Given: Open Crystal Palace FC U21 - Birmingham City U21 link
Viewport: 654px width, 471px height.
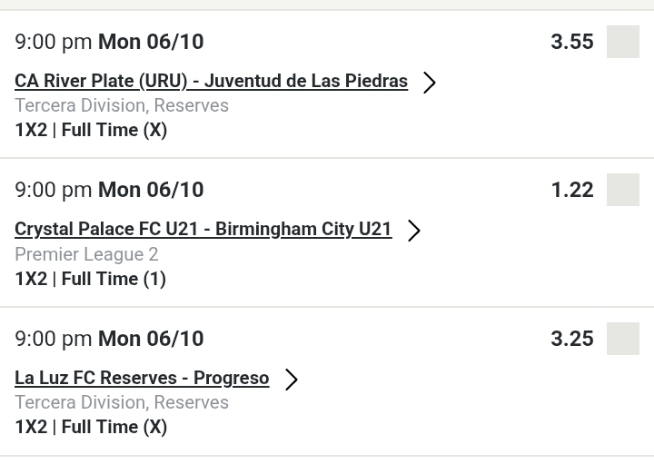Looking at the screenshot, I should pyautogui.click(x=203, y=230).
